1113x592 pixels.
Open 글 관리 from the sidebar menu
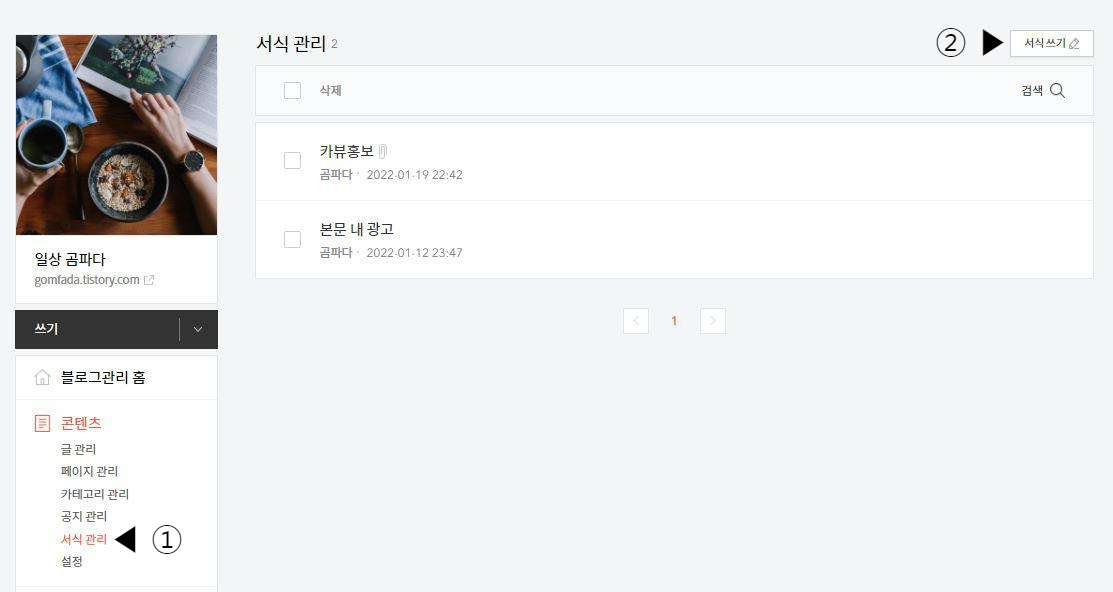[x=78, y=449]
